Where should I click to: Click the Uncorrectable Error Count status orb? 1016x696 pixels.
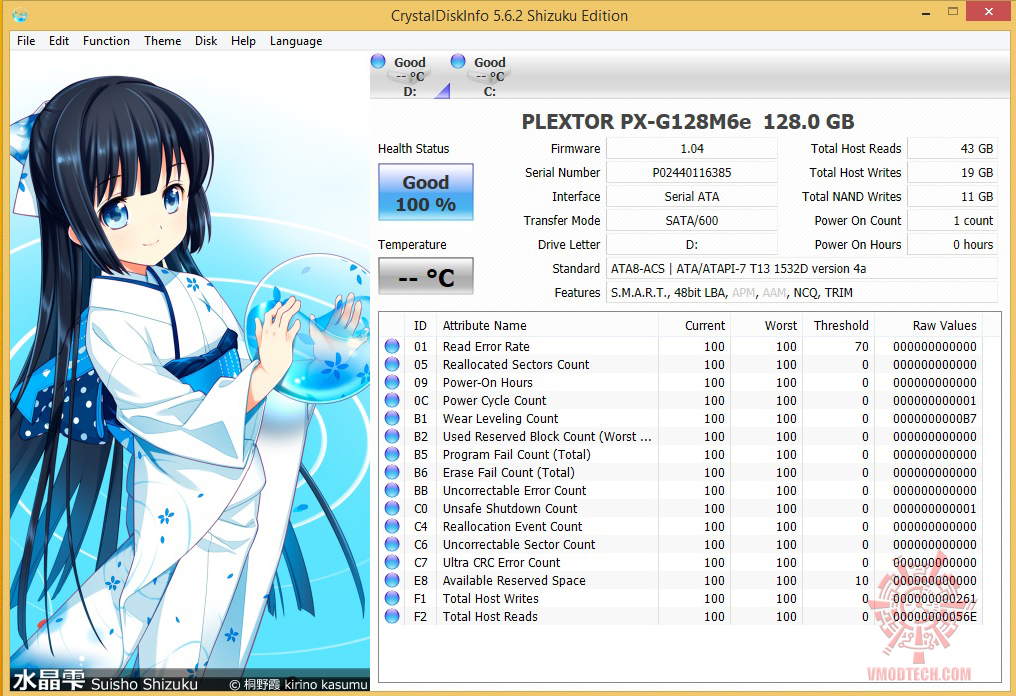coord(392,491)
